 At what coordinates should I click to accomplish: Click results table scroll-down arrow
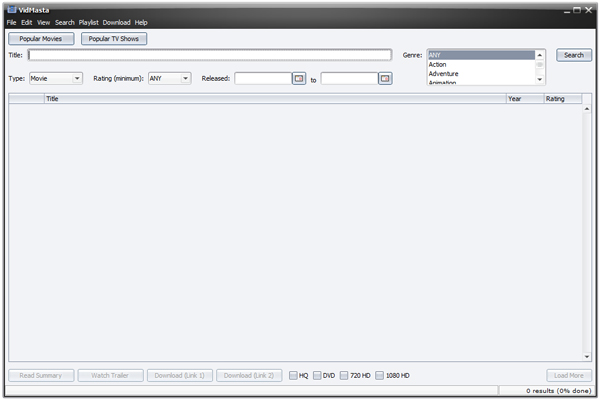click(587, 357)
